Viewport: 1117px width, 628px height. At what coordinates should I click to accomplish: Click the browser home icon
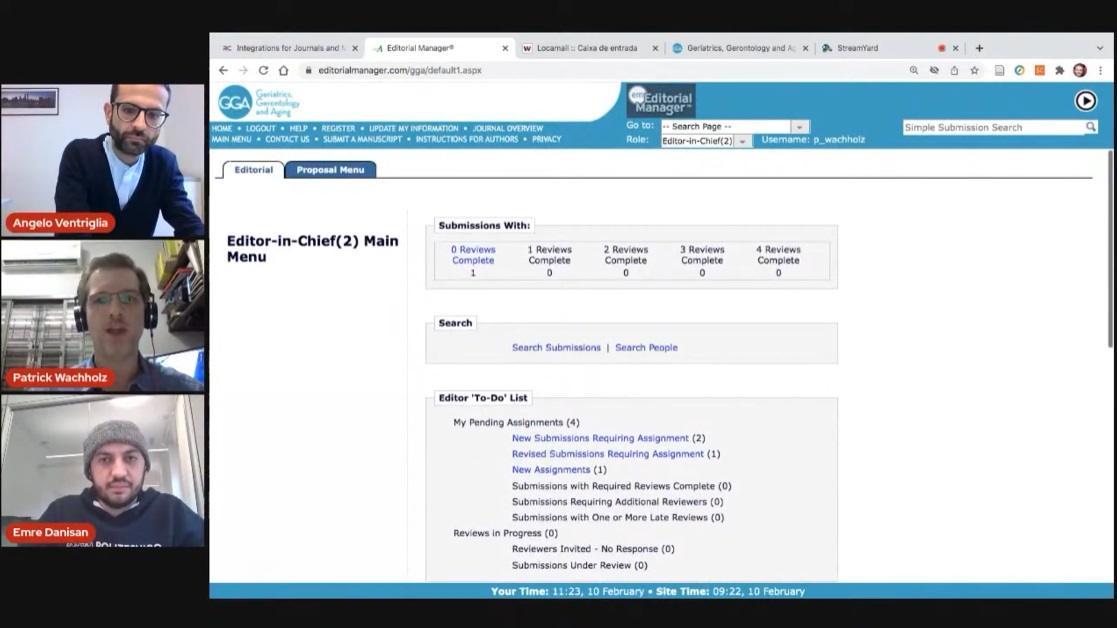pos(284,71)
